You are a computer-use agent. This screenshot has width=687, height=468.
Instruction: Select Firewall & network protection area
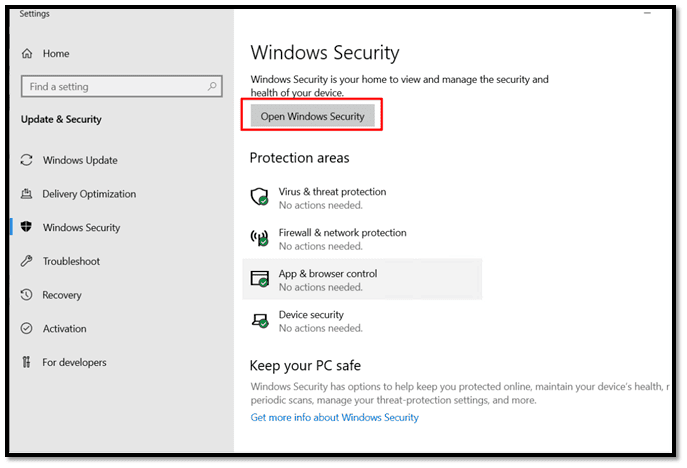coord(342,233)
